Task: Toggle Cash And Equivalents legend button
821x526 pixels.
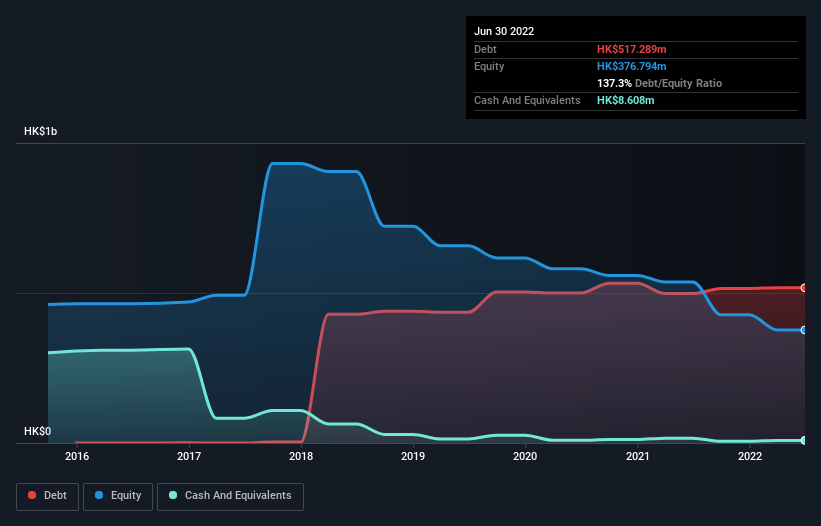Action: [x=230, y=496]
